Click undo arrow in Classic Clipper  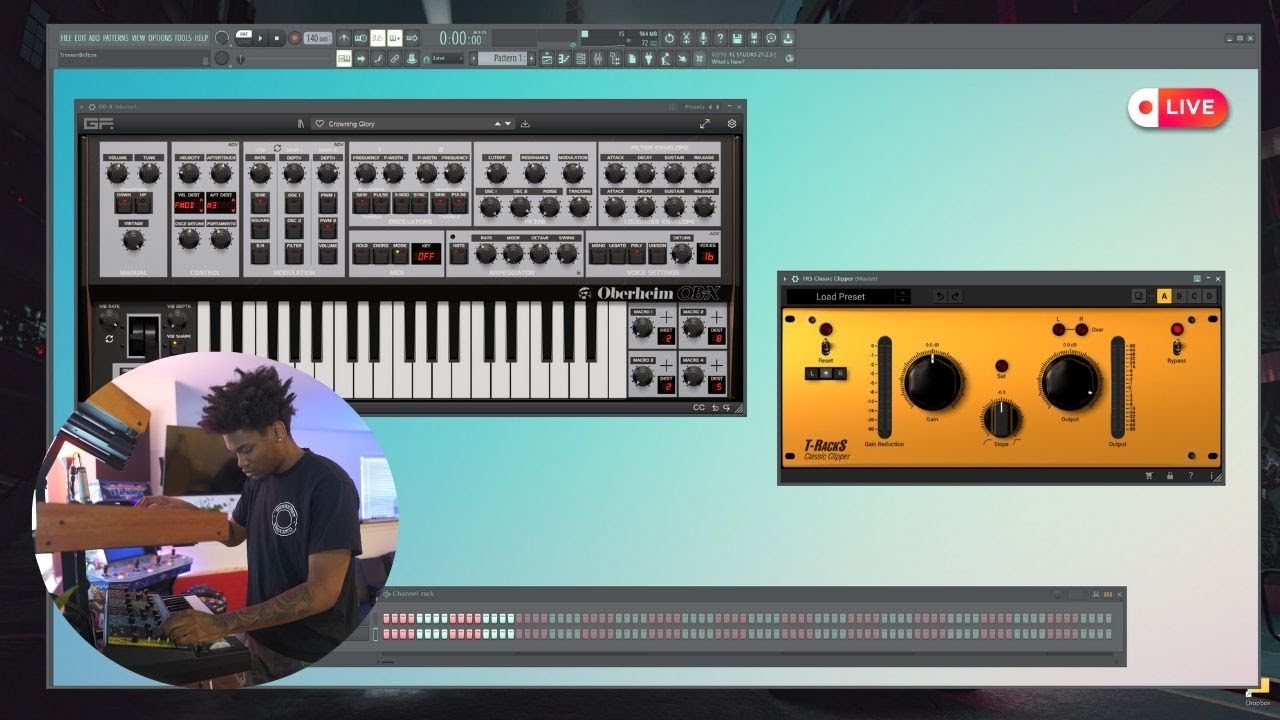pos(940,296)
